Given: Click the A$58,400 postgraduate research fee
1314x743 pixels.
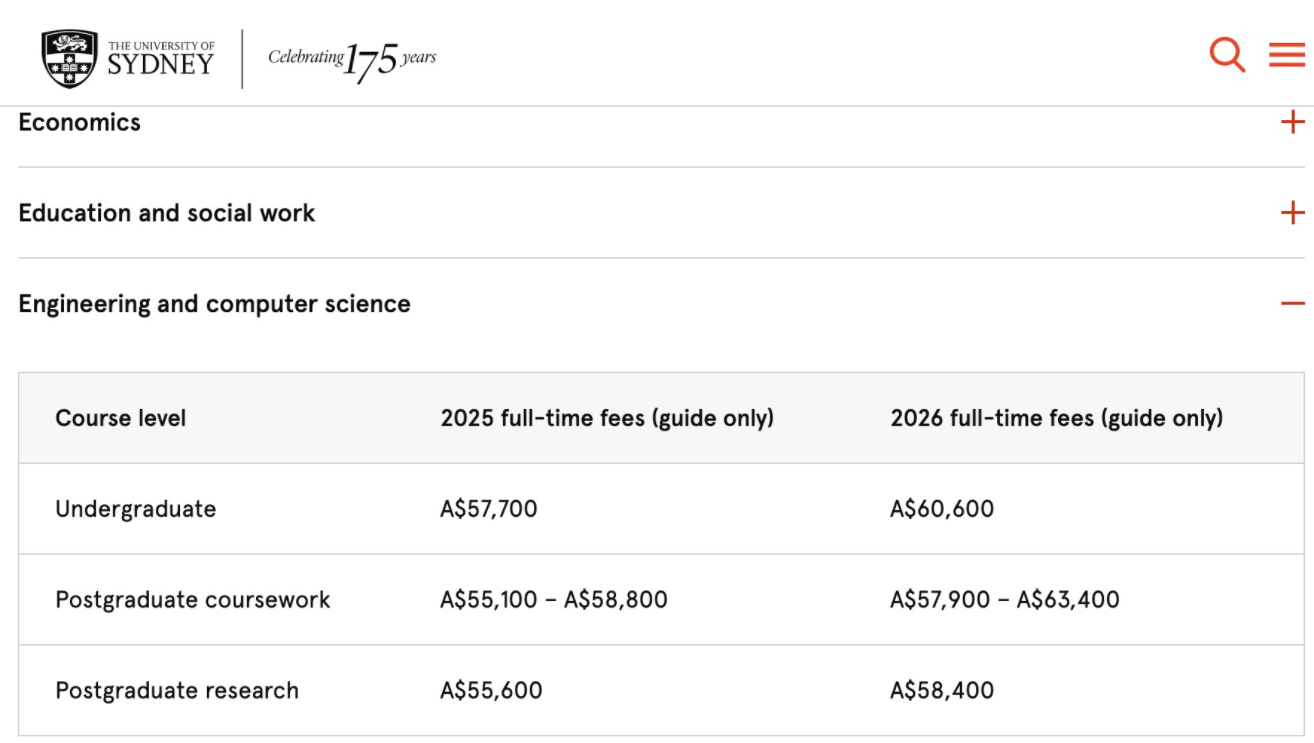Looking at the screenshot, I should [x=942, y=691].
